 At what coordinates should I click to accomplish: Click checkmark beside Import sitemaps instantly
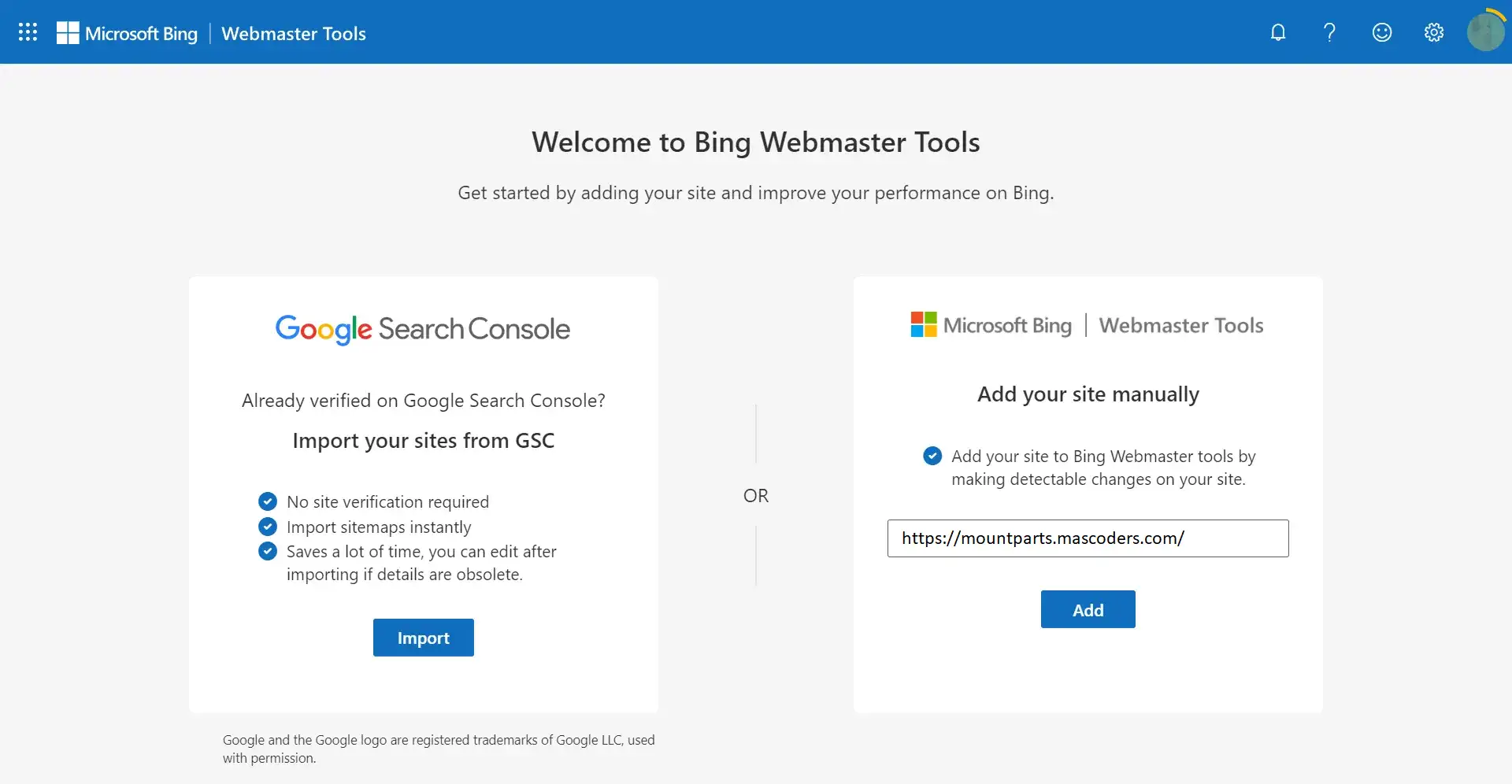pyautogui.click(x=268, y=527)
